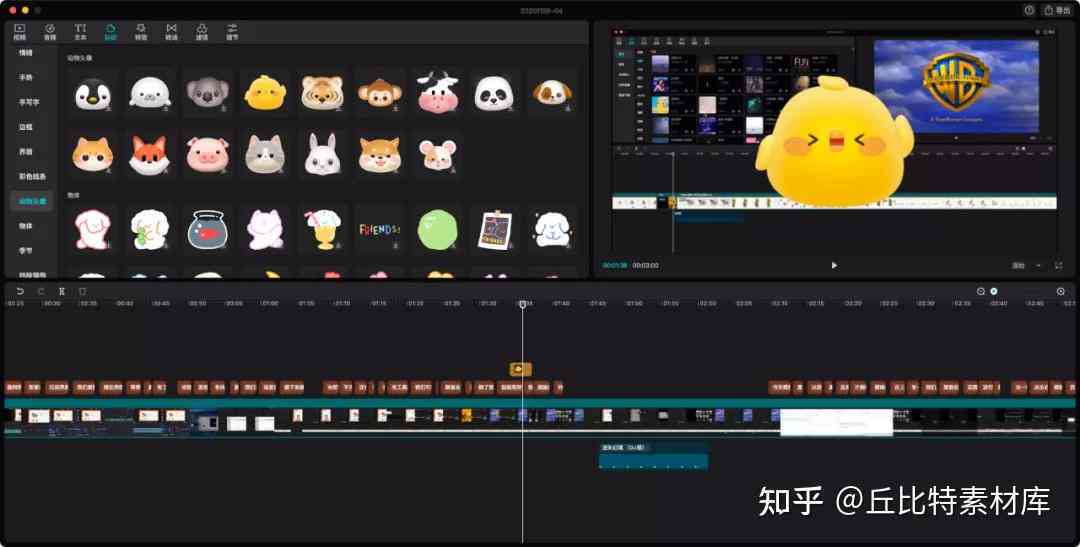The height and width of the screenshot is (547, 1080).
Task: Open the Filters (滤镜) tab
Action: pos(202,32)
